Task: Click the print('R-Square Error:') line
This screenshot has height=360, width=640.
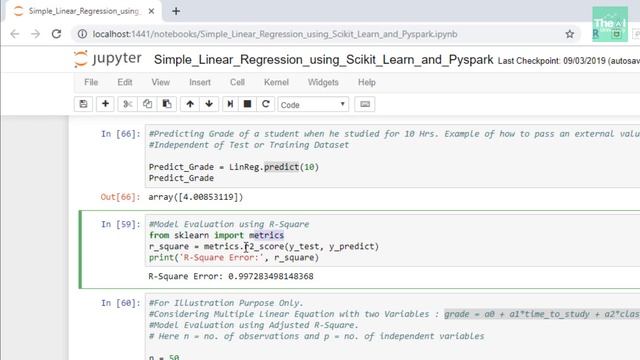Action: click(234, 258)
